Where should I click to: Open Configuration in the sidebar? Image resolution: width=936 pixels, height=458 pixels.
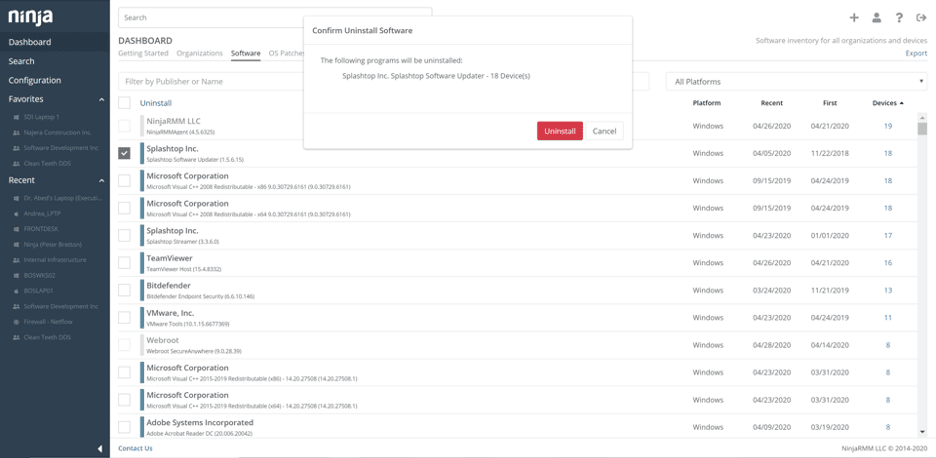(x=35, y=80)
